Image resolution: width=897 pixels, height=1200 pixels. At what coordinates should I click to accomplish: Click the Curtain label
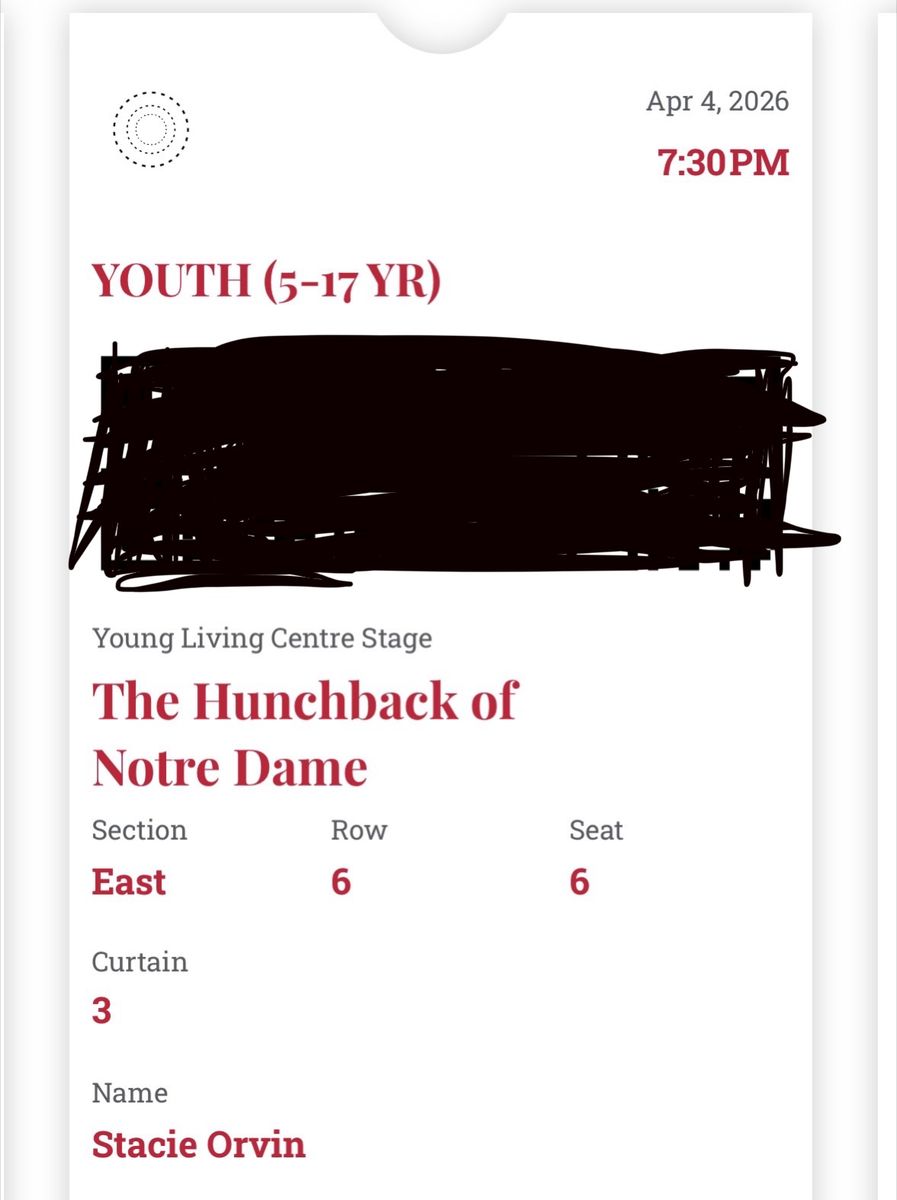click(140, 962)
